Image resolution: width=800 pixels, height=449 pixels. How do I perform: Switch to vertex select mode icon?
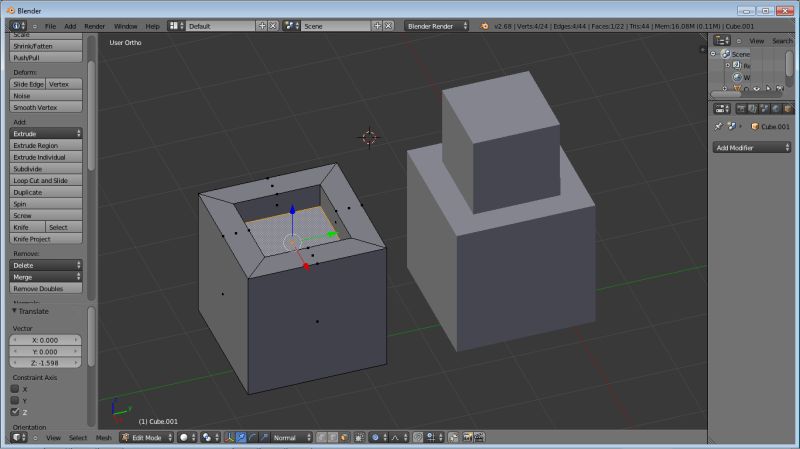point(321,438)
